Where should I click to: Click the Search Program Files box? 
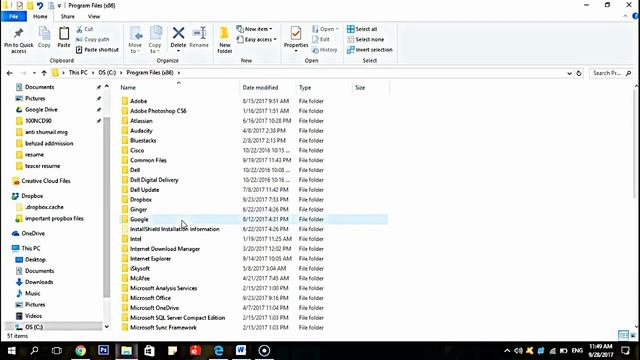pos(611,73)
